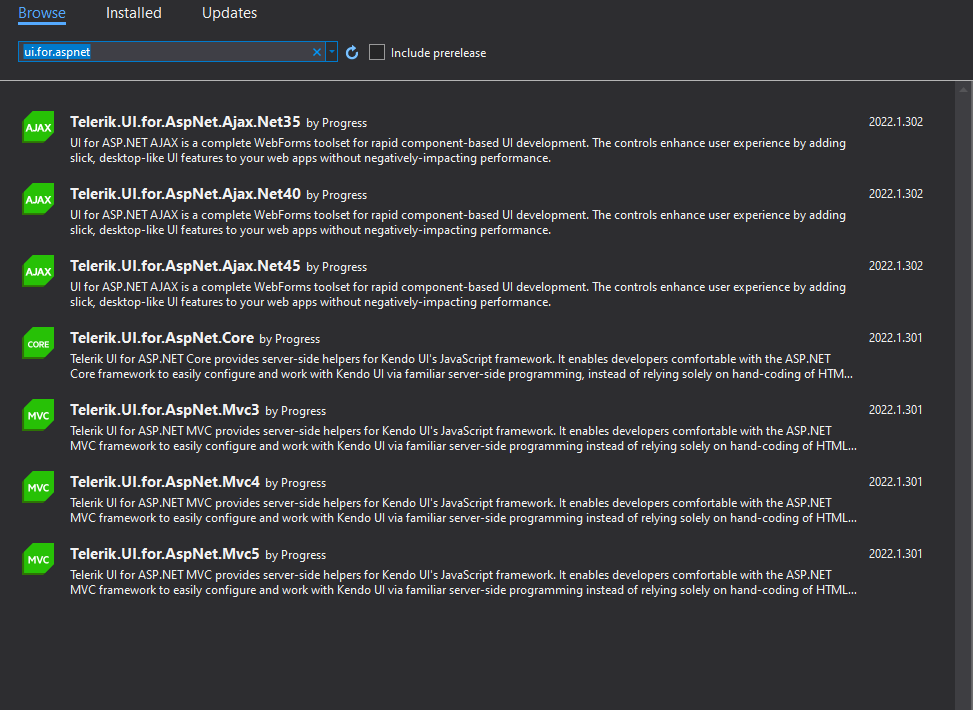Click the MVC icon for Telerik.UI.for.AspNet.Mvc5
The height and width of the screenshot is (710, 973).
[x=38, y=559]
